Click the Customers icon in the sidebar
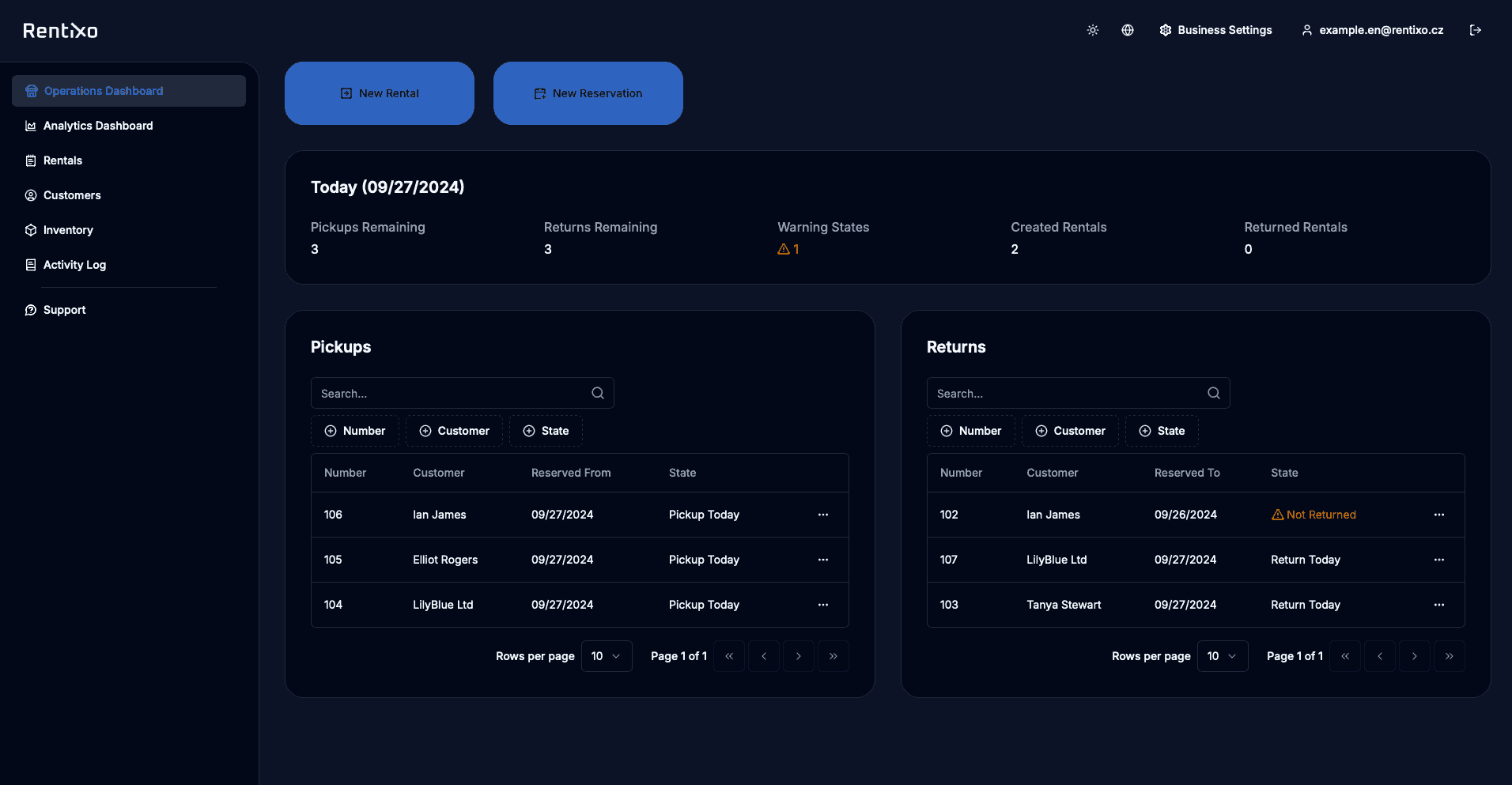1512x785 pixels. (30, 195)
